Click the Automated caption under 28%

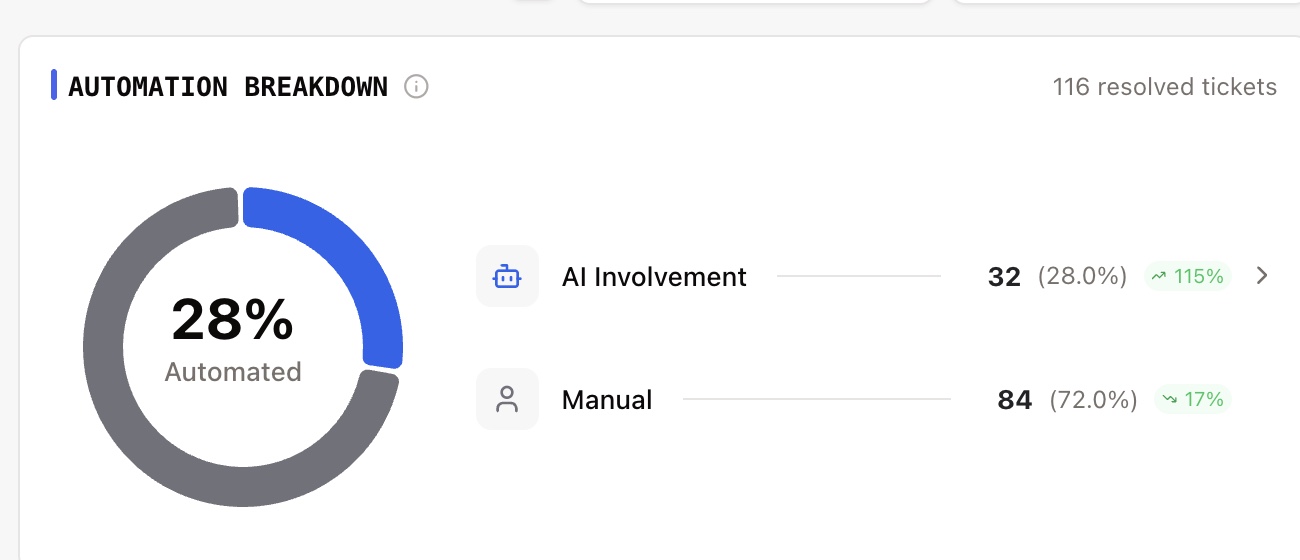(x=233, y=372)
